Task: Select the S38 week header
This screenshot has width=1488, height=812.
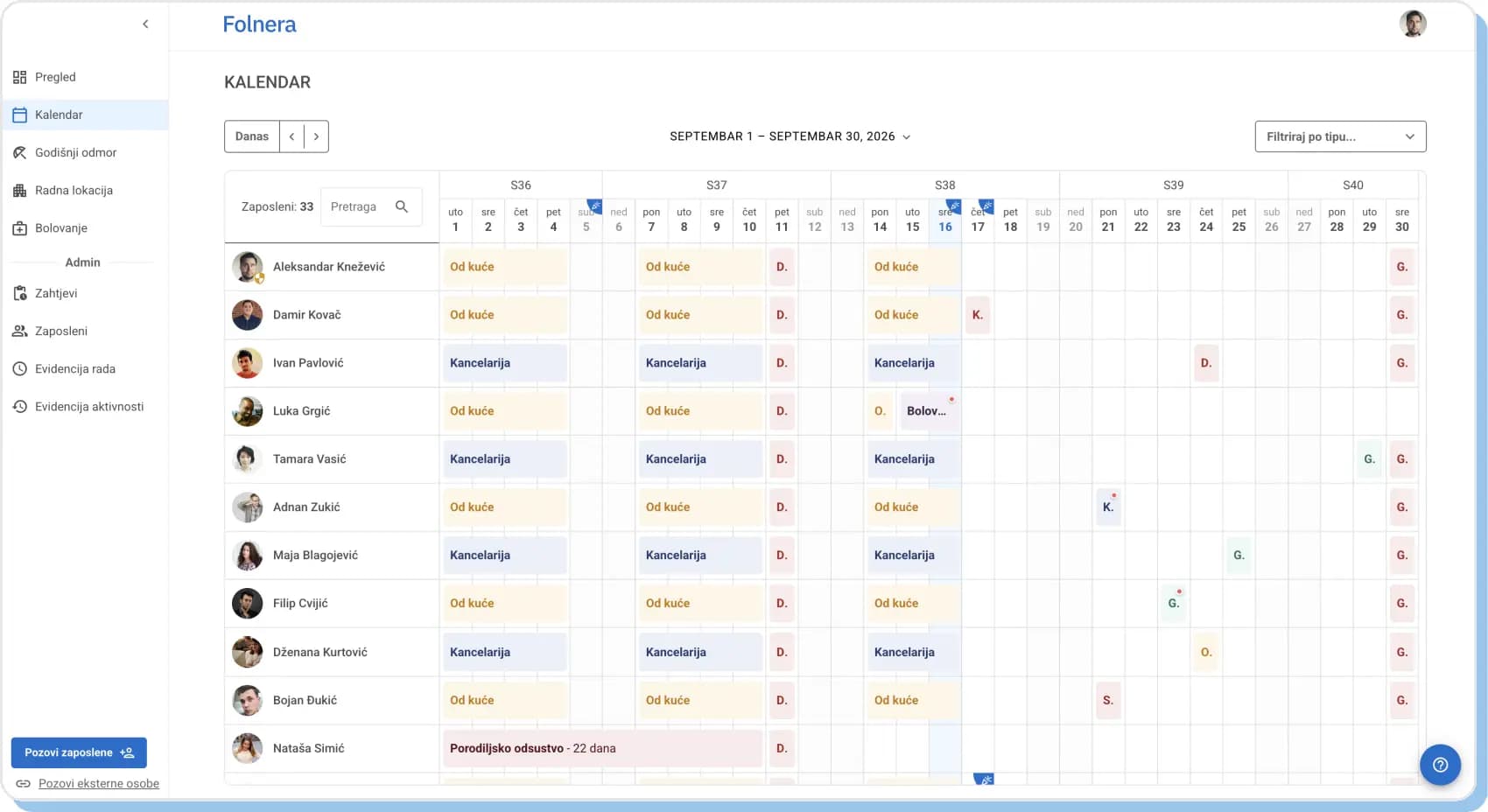Action: click(x=945, y=185)
